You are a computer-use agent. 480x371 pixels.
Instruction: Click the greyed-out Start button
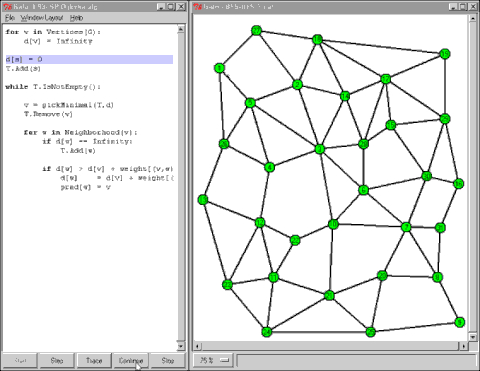pos(20,360)
